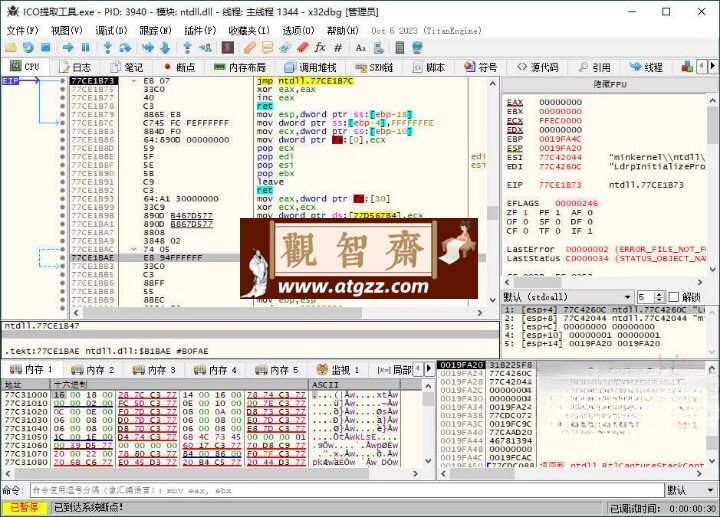Image resolution: width=720 pixels, height=517 pixels.
Task: Step over the next instruction
Action: [x=125, y=47]
